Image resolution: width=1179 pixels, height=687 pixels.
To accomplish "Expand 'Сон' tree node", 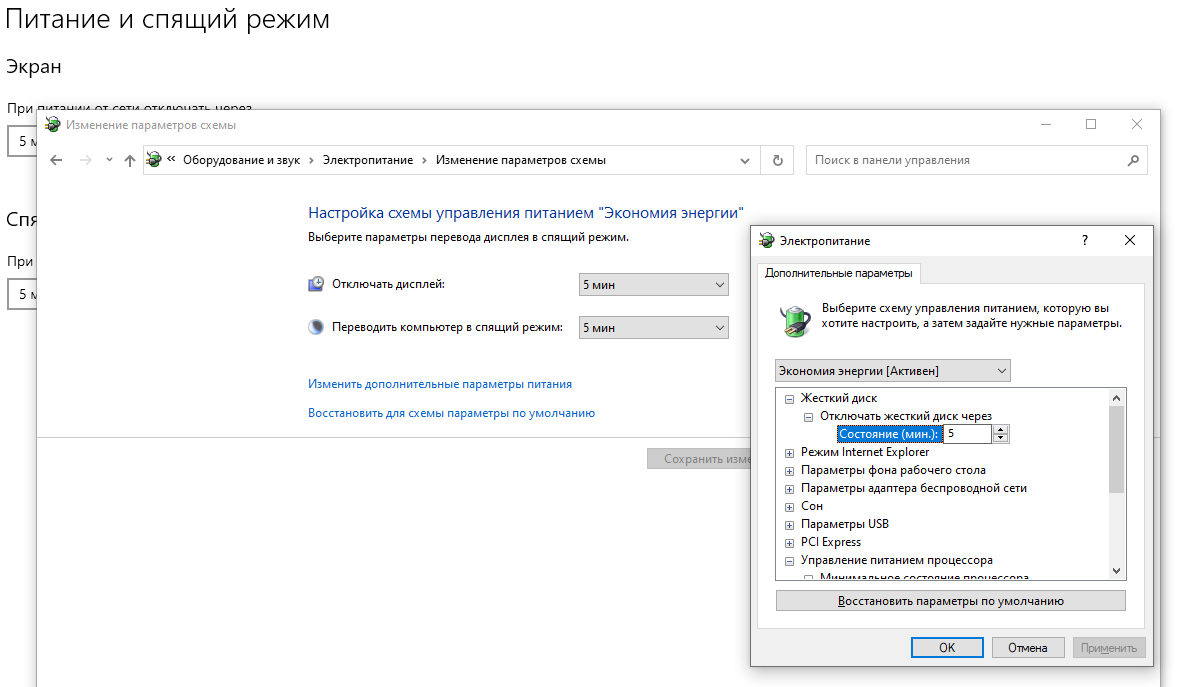I will (x=790, y=507).
